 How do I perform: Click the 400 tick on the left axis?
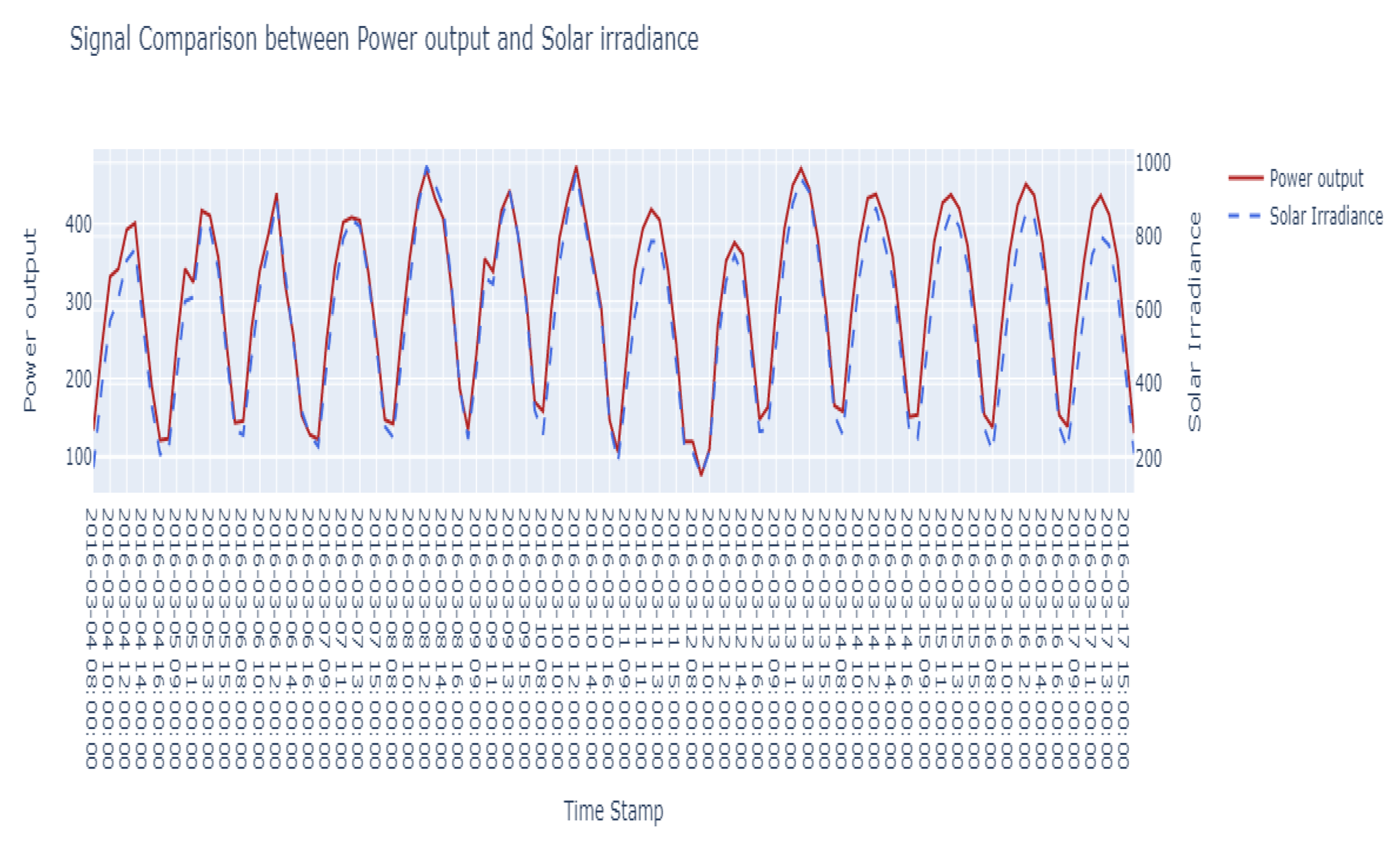point(78,225)
